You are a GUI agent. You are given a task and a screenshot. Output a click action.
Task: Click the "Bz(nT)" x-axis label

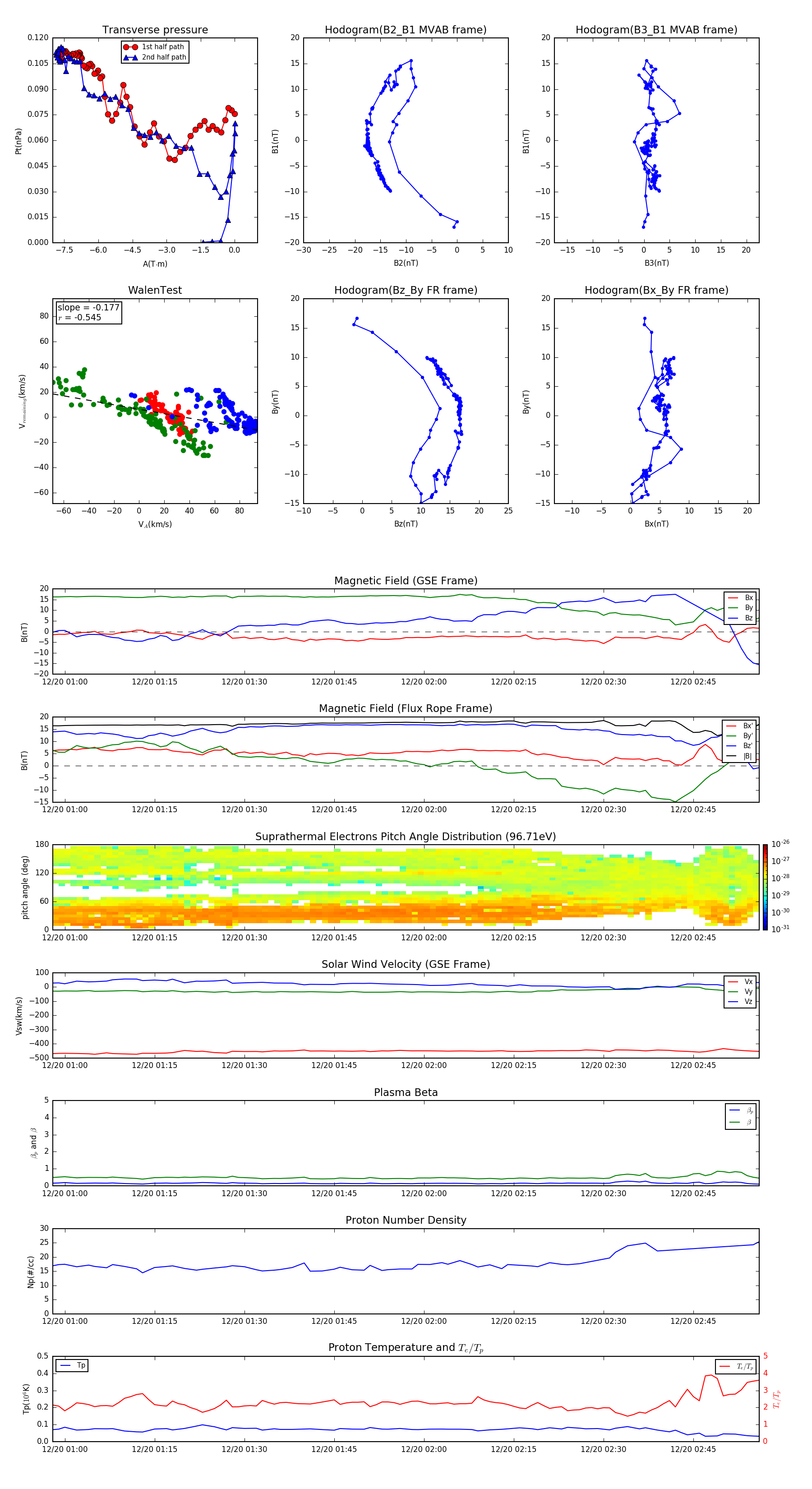pos(406,524)
